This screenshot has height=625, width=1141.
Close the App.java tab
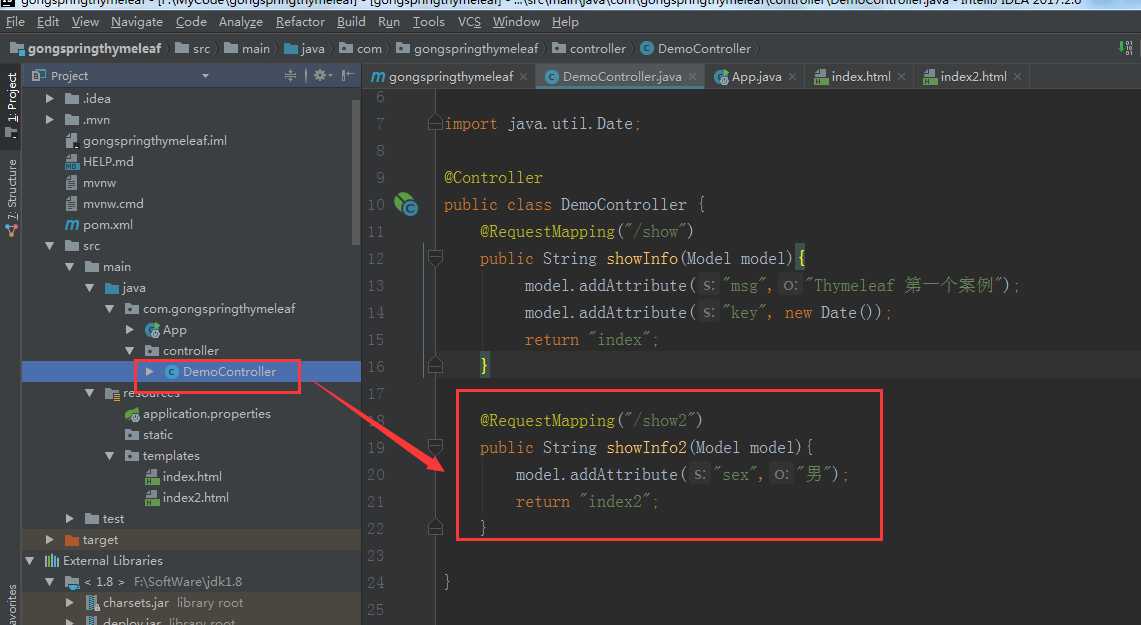click(792, 76)
